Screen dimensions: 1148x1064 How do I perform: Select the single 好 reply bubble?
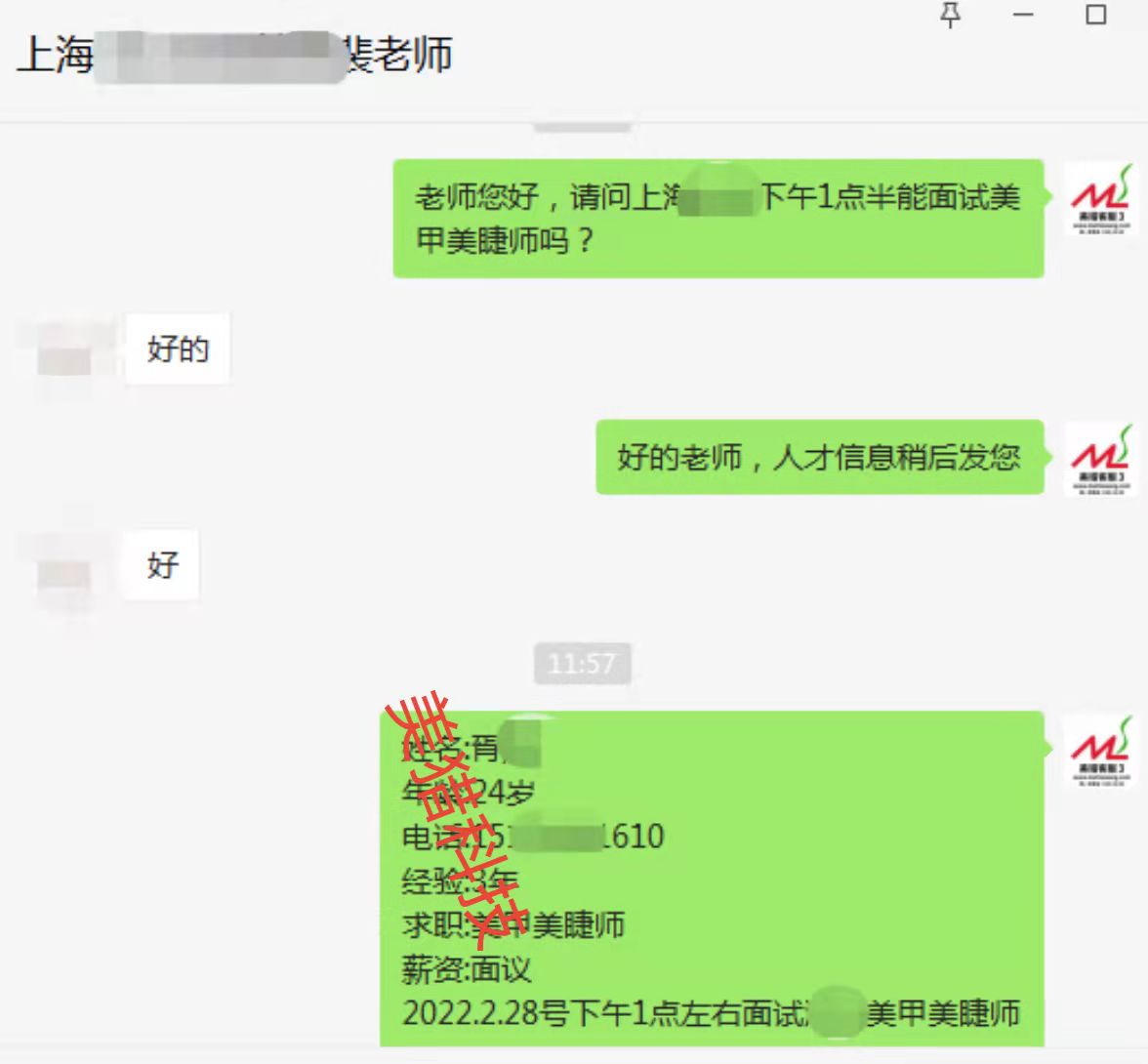[162, 564]
